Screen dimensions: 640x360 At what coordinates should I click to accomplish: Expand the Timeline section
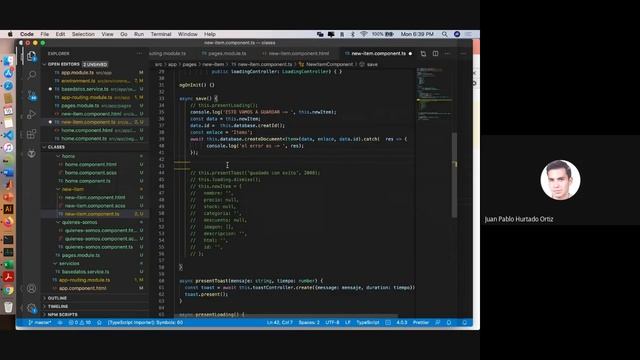(58, 306)
